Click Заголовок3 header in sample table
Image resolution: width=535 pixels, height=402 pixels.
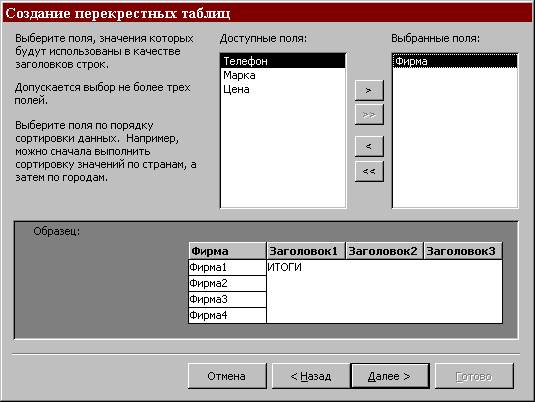pyautogui.click(x=463, y=251)
